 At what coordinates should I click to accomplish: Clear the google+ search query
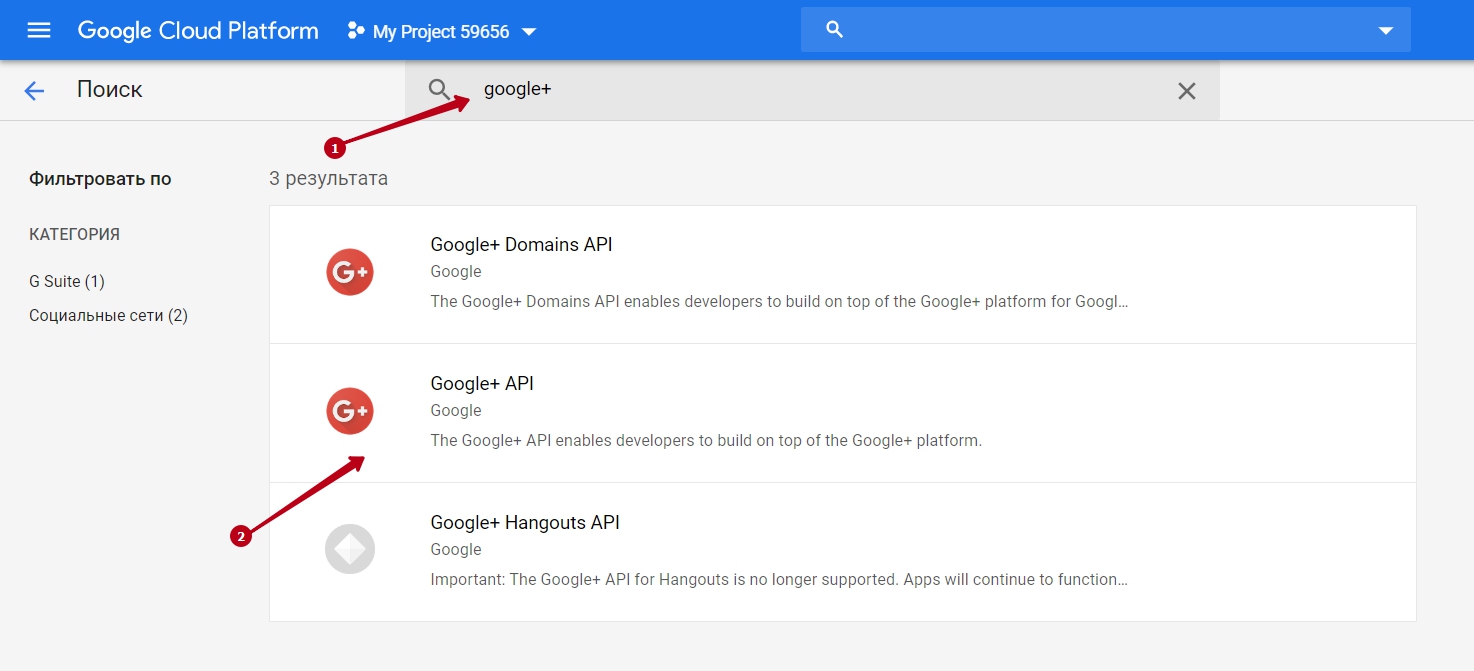tap(1187, 91)
